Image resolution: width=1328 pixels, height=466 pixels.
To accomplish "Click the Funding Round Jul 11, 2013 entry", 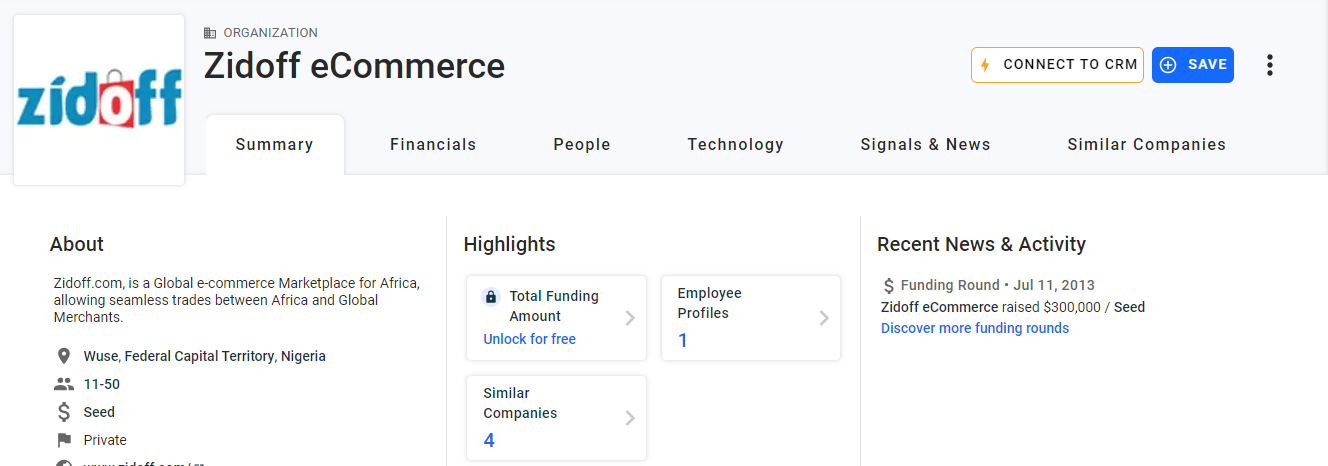I will (x=998, y=285).
